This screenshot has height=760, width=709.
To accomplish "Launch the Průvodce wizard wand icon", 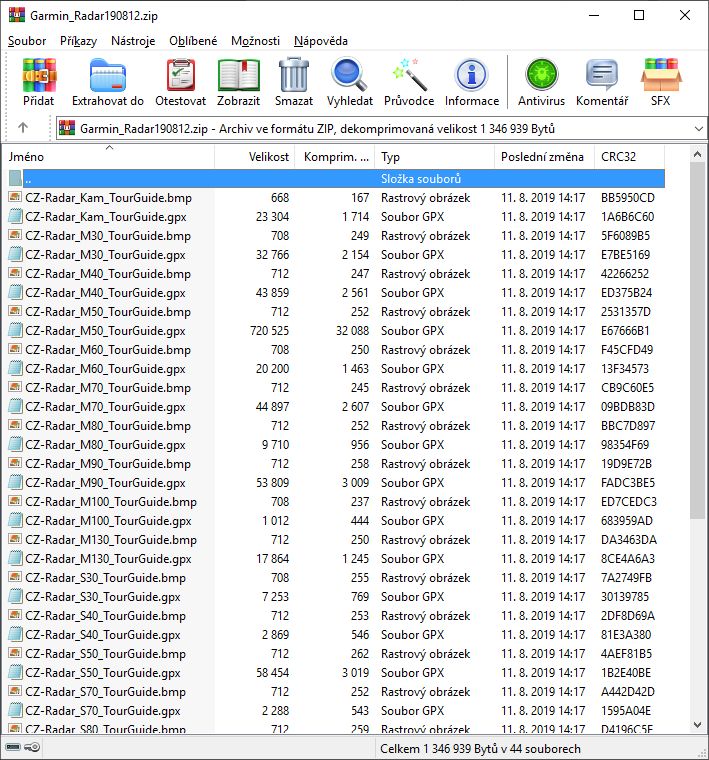I will pyautogui.click(x=409, y=74).
